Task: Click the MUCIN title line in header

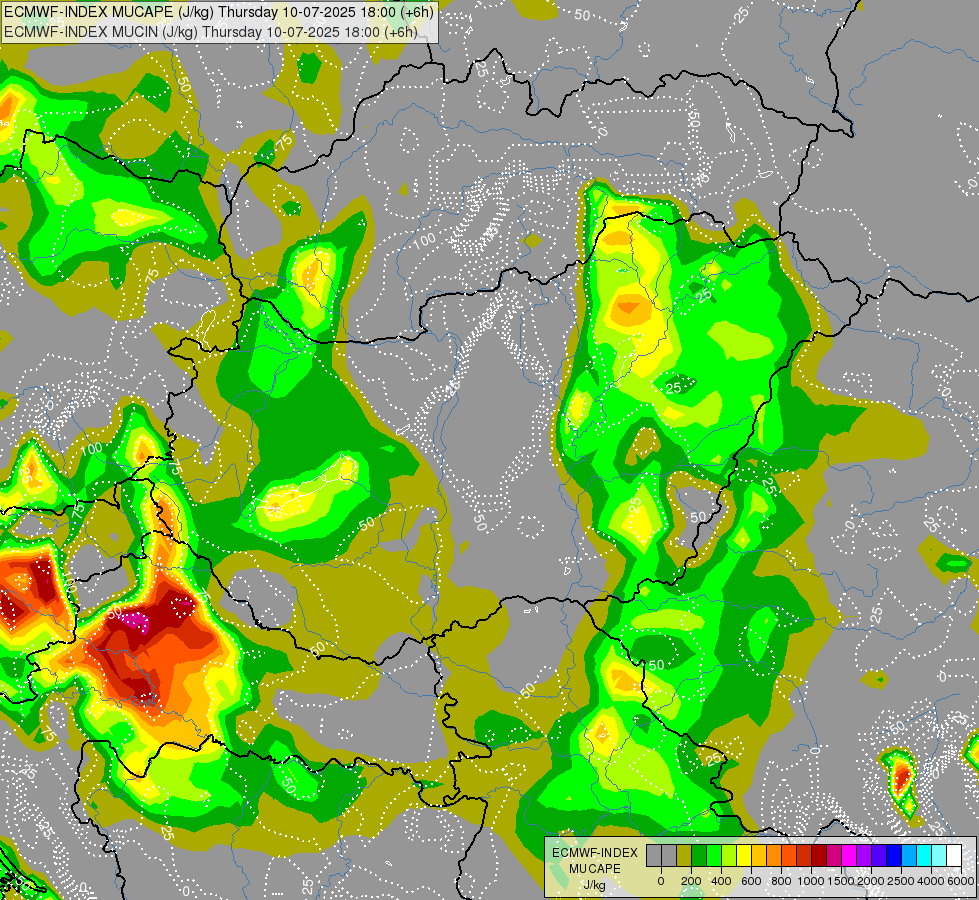Action: point(210,31)
